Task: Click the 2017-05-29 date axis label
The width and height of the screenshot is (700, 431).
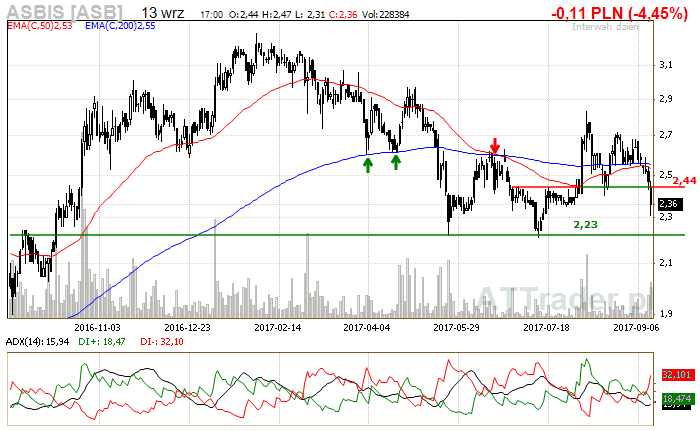Action: 456,328
